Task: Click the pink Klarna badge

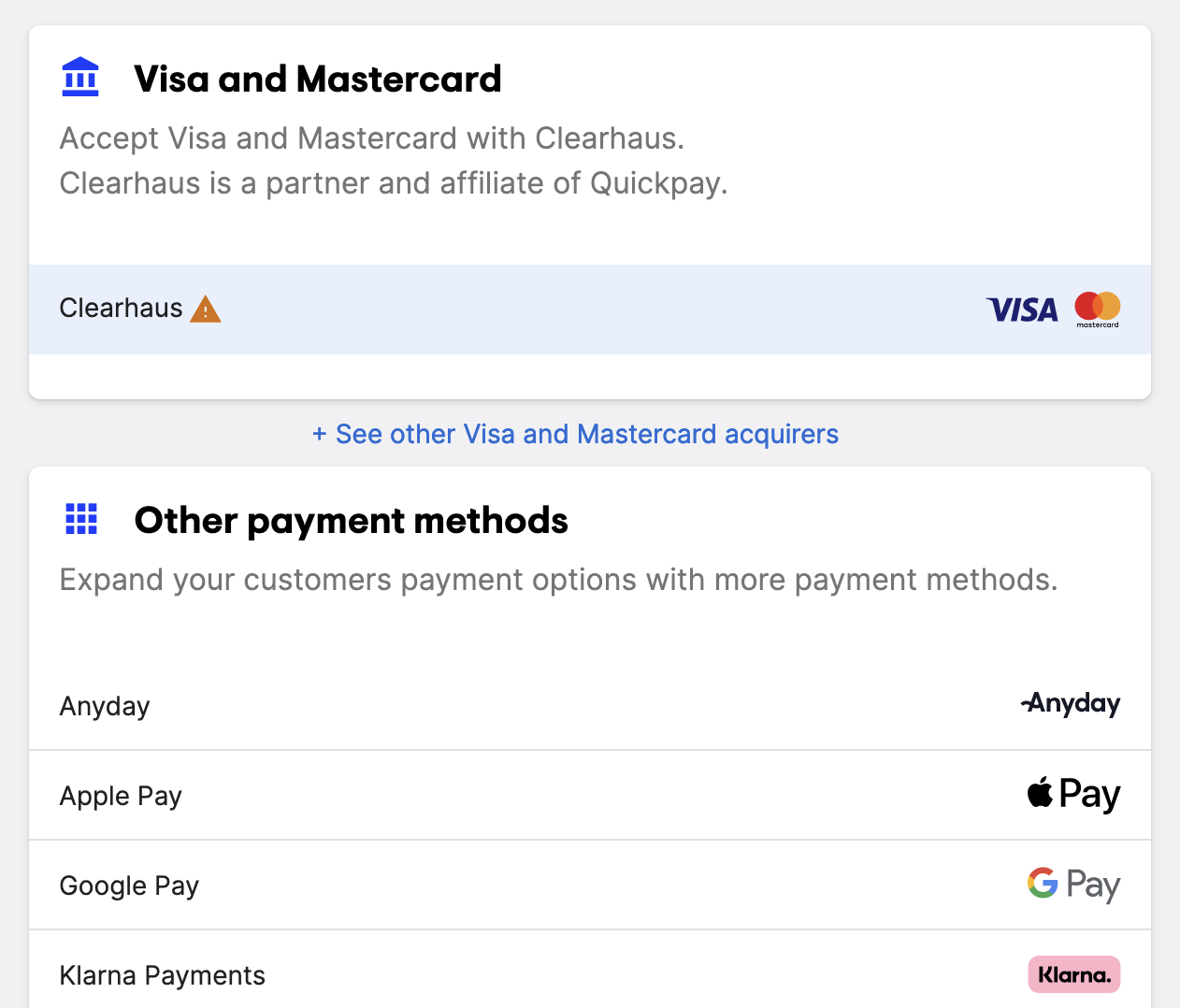Action: [1073, 973]
